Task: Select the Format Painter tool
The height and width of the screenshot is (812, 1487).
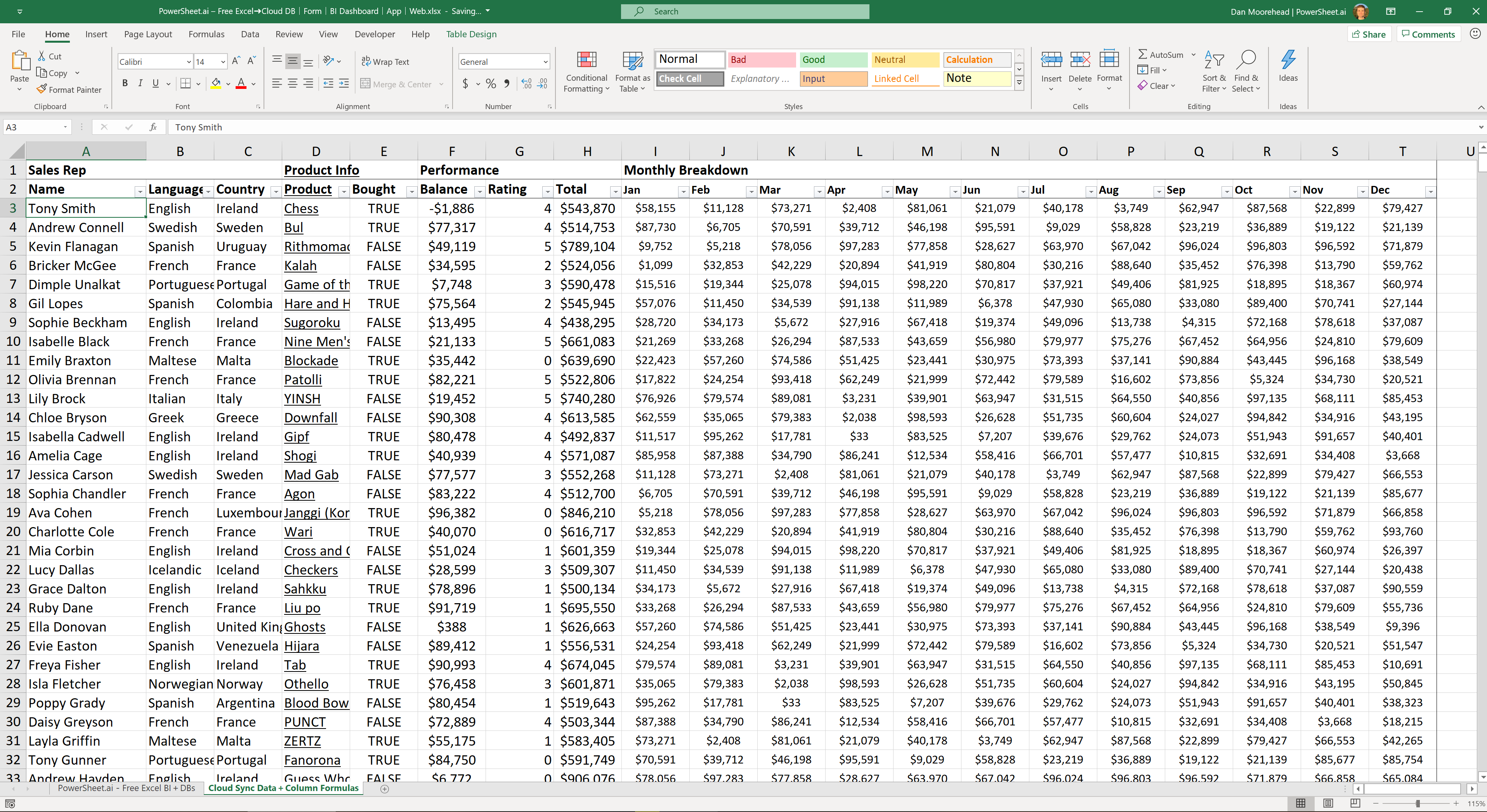Action: pos(69,89)
